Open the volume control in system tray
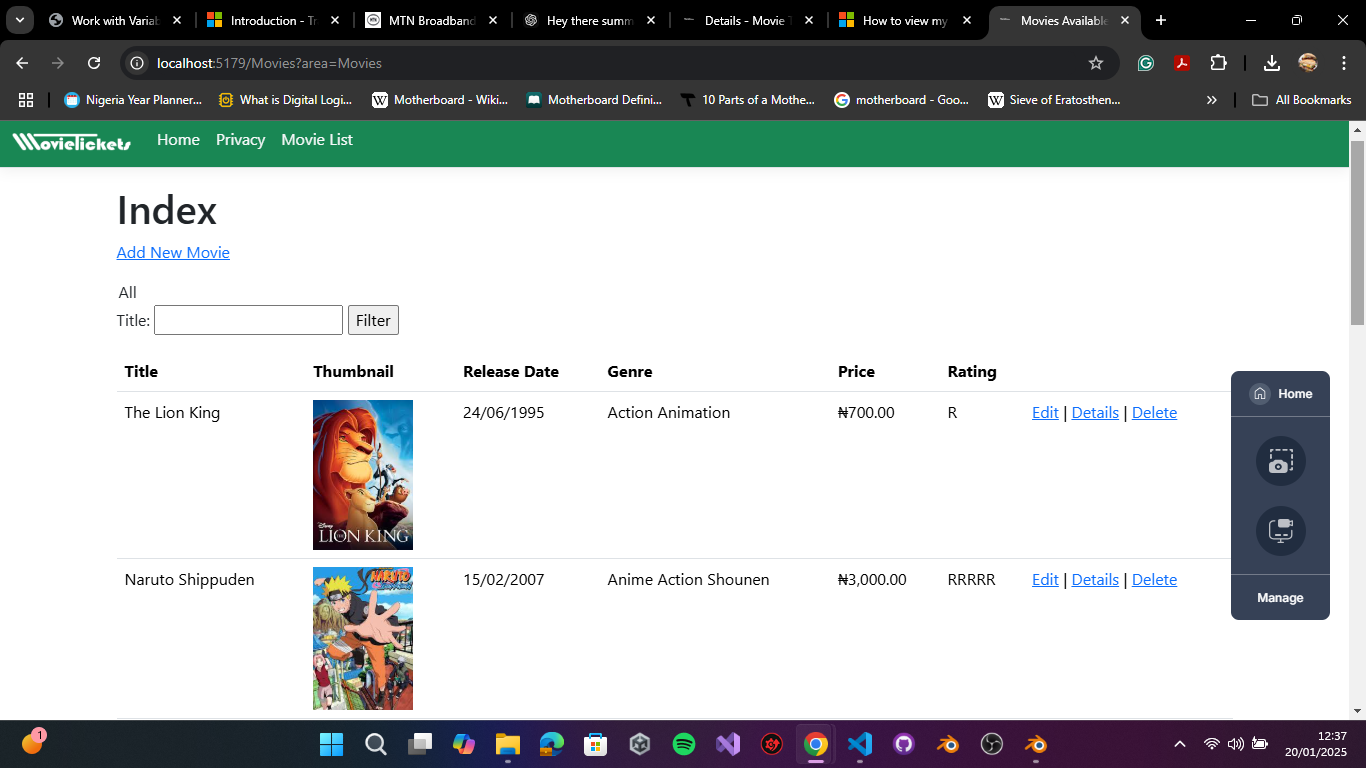 [1236, 744]
